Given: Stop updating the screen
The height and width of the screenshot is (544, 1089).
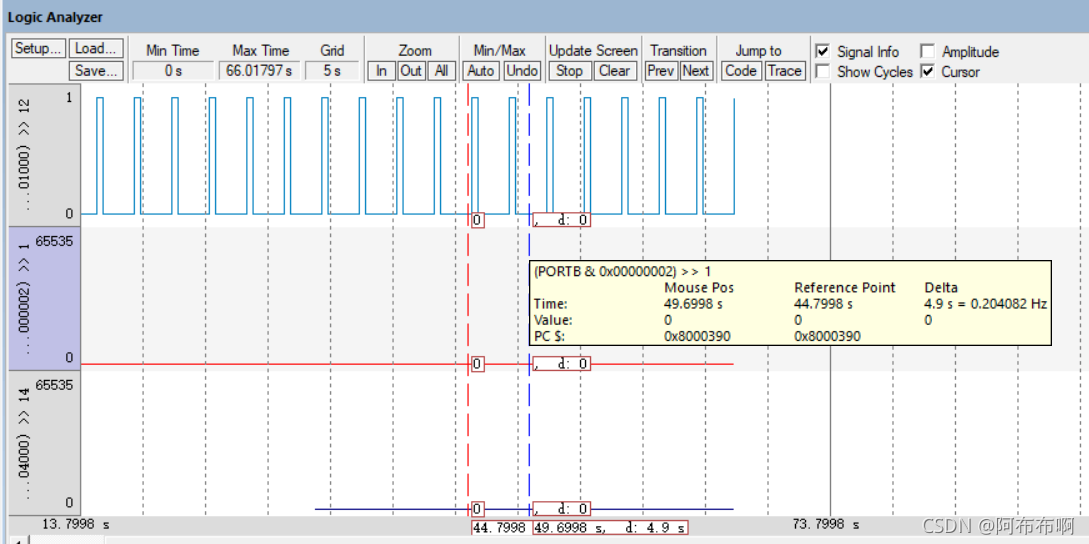Looking at the screenshot, I should 570,71.
